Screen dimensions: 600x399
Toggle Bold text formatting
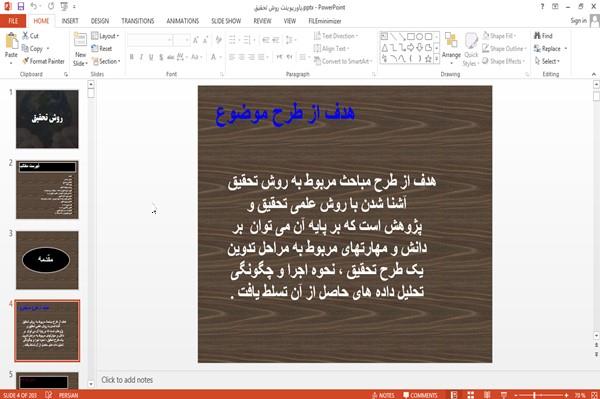tap(132, 57)
